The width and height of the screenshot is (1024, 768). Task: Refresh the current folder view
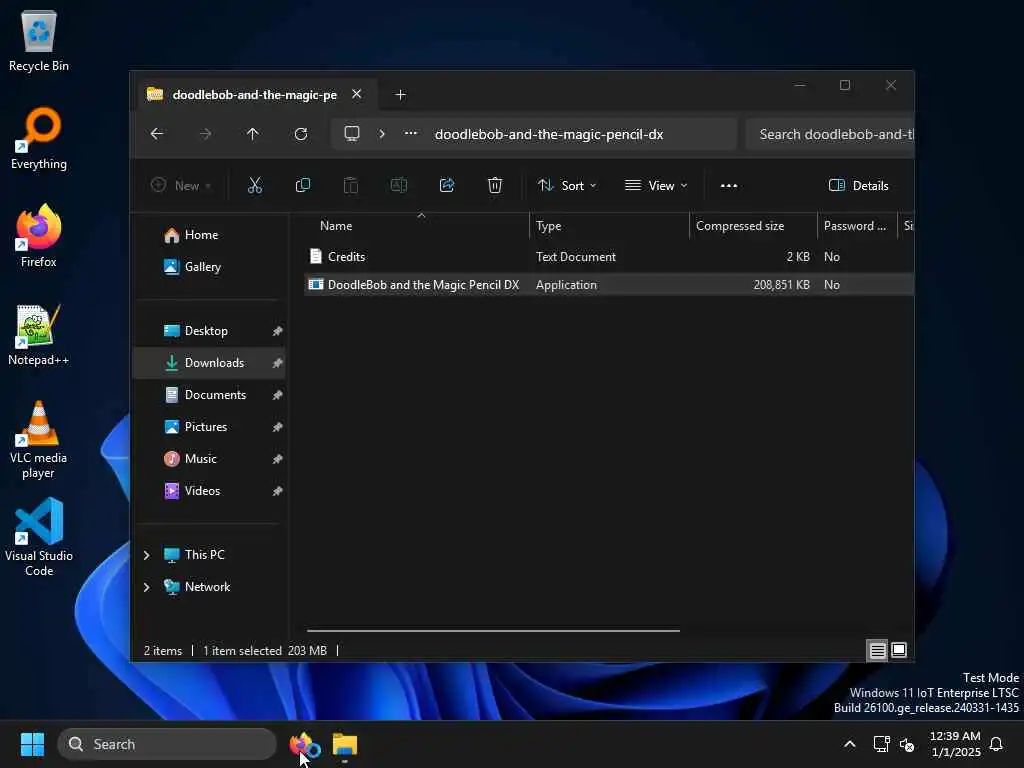(300, 134)
